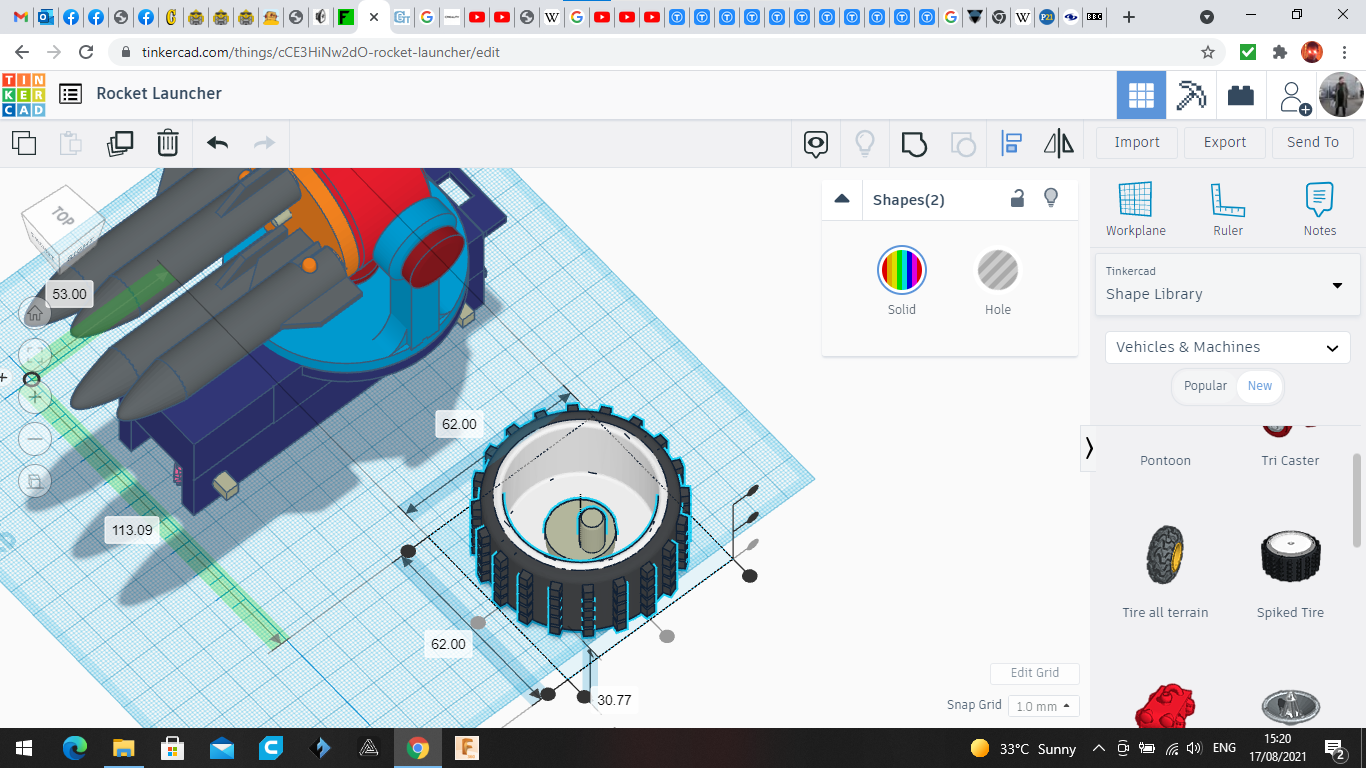Switch to the 3D design grid view

click(x=1141, y=96)
